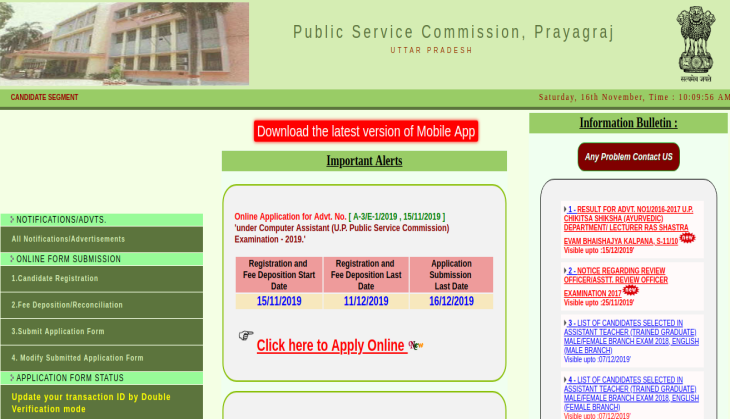
Task: Click the UTTAR PRADESH subtitle
Action: click(431, 50)
